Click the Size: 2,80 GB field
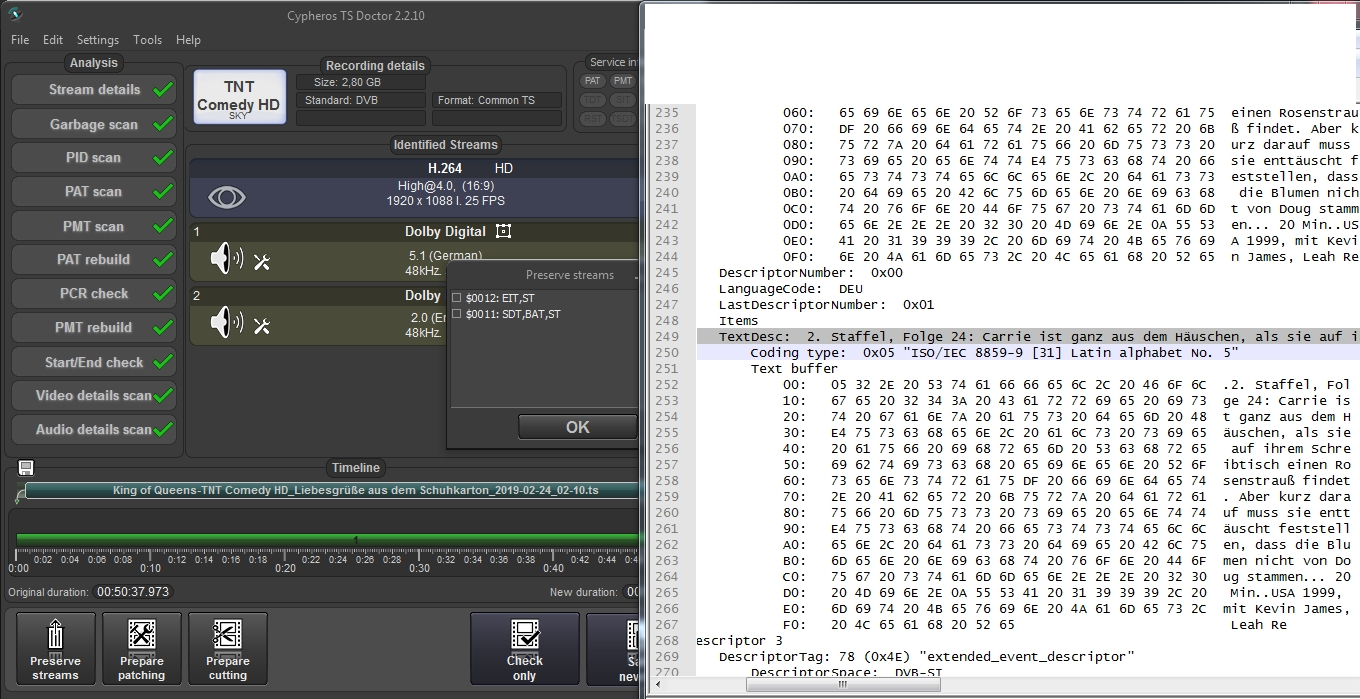The width and height of the screenshot is (1360, 699). (361, 83)
